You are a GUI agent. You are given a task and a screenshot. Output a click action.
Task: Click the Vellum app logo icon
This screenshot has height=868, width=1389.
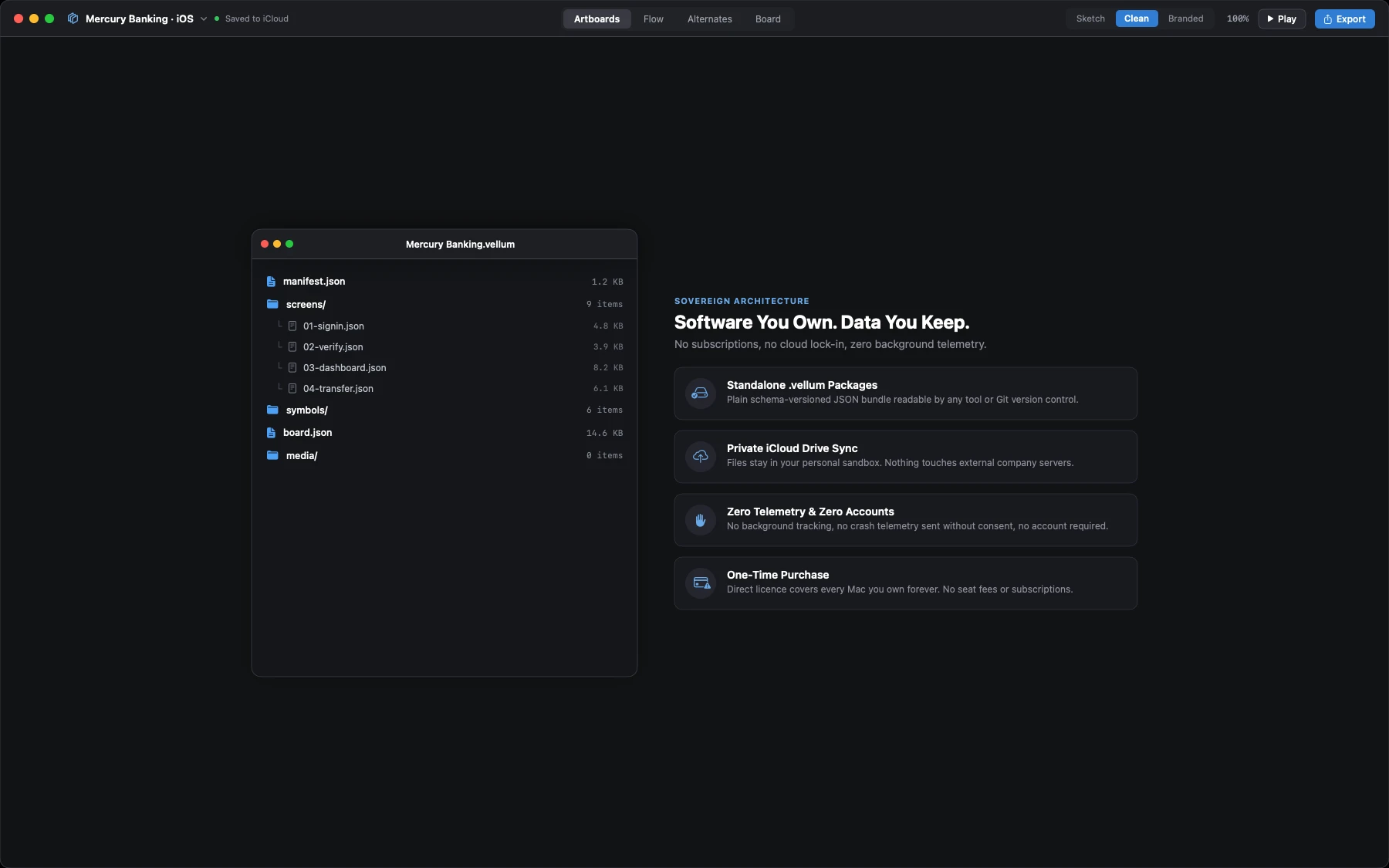pyautogui.click(x=73, y=19)
